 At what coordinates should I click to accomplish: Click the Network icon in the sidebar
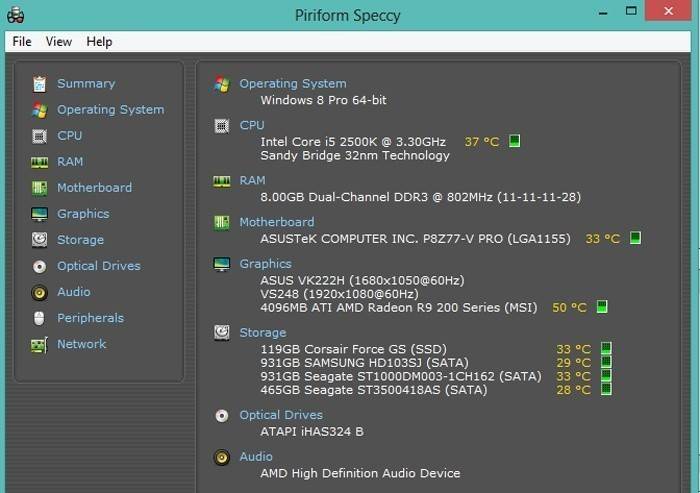coord(39,344)
